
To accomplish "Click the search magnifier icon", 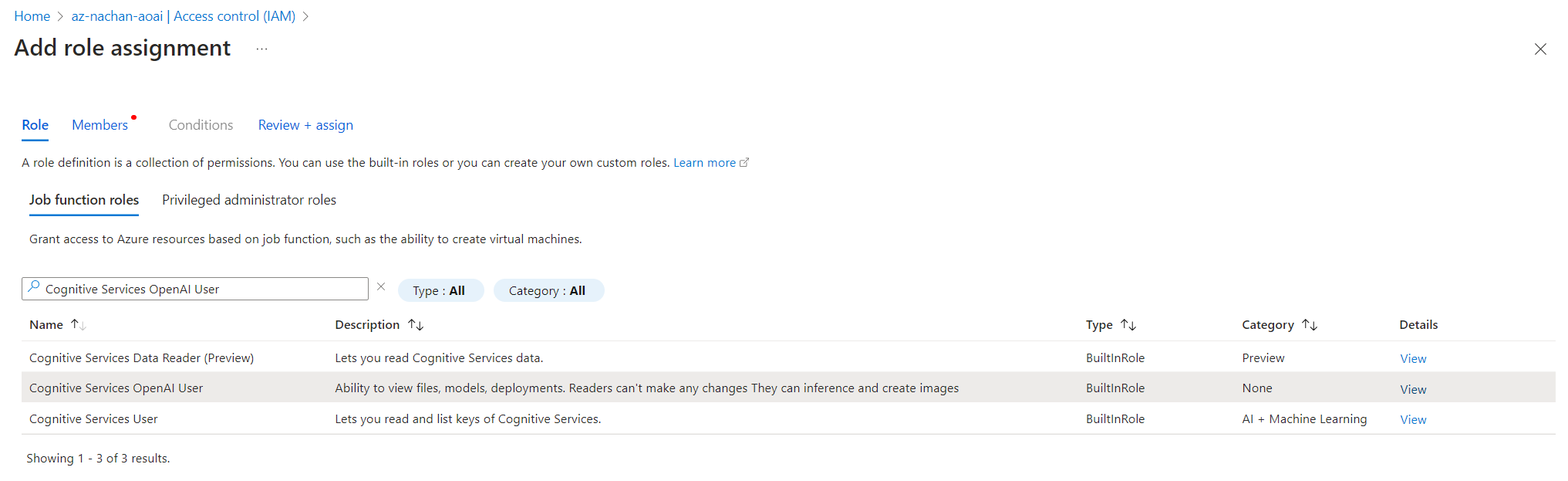I will [34, 287].
